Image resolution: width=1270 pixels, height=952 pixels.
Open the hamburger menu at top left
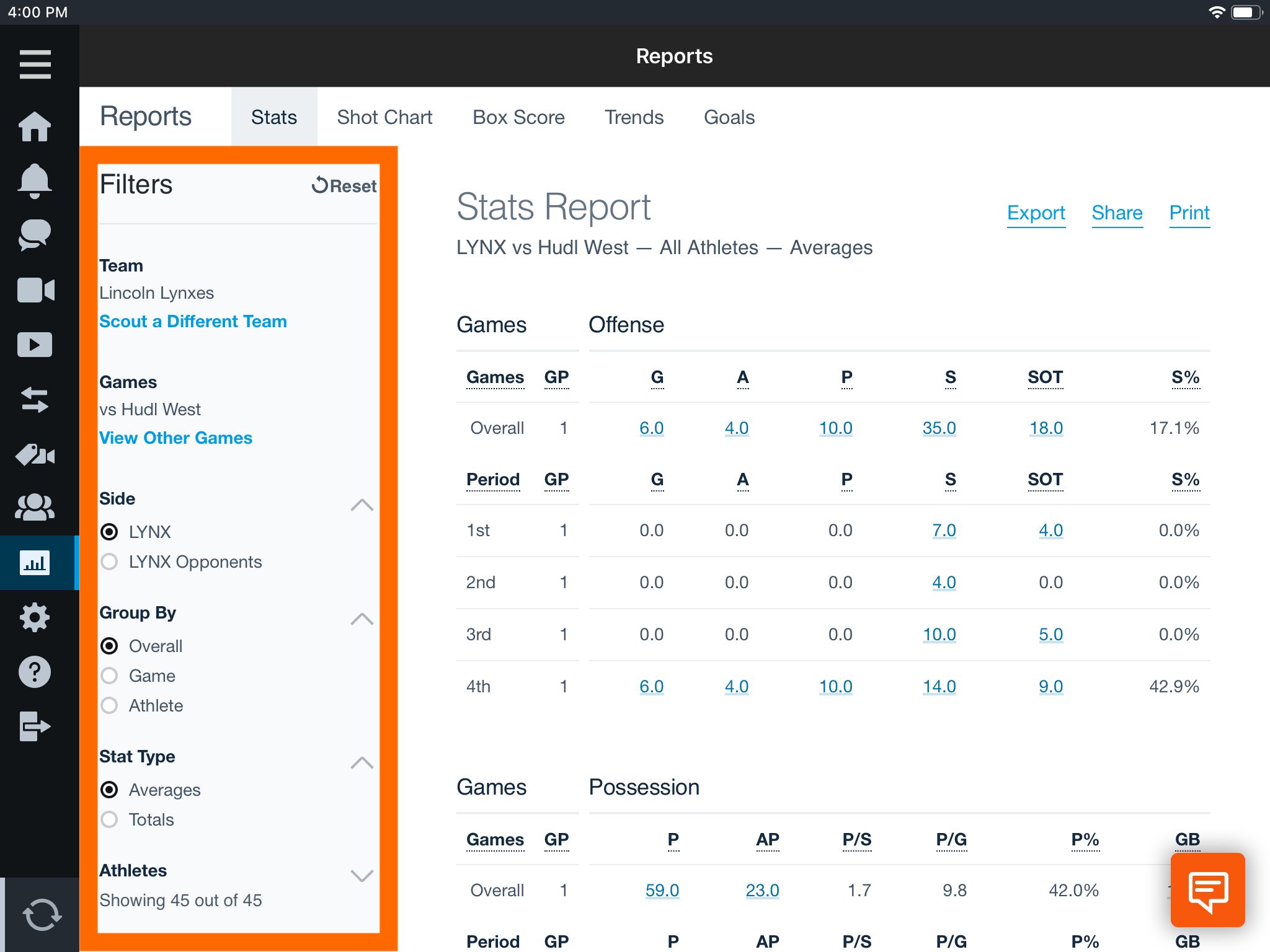pos(35,64)
